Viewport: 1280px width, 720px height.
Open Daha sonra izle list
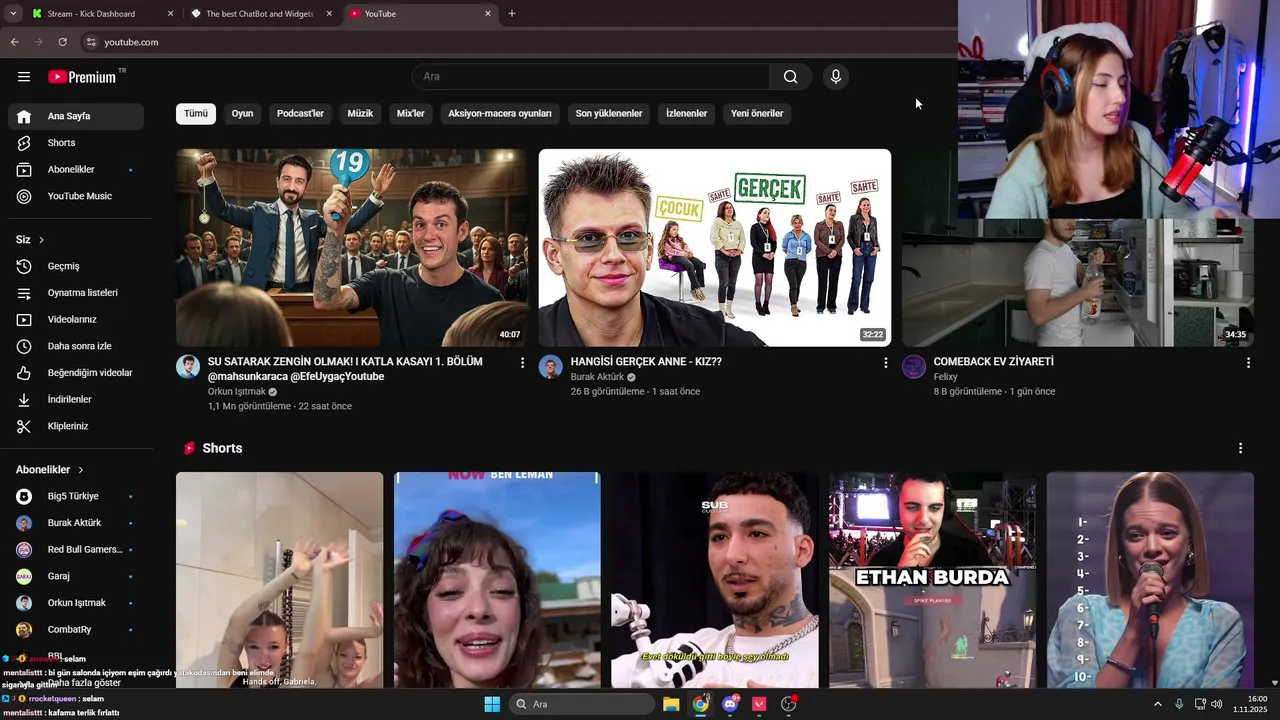coord(76,346)
